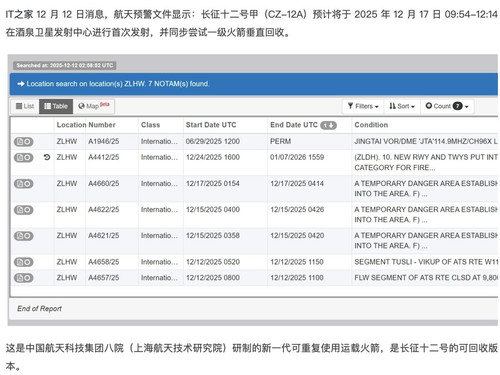
Task: Sort by Start Date UTC header
Action: pos(211,125)
